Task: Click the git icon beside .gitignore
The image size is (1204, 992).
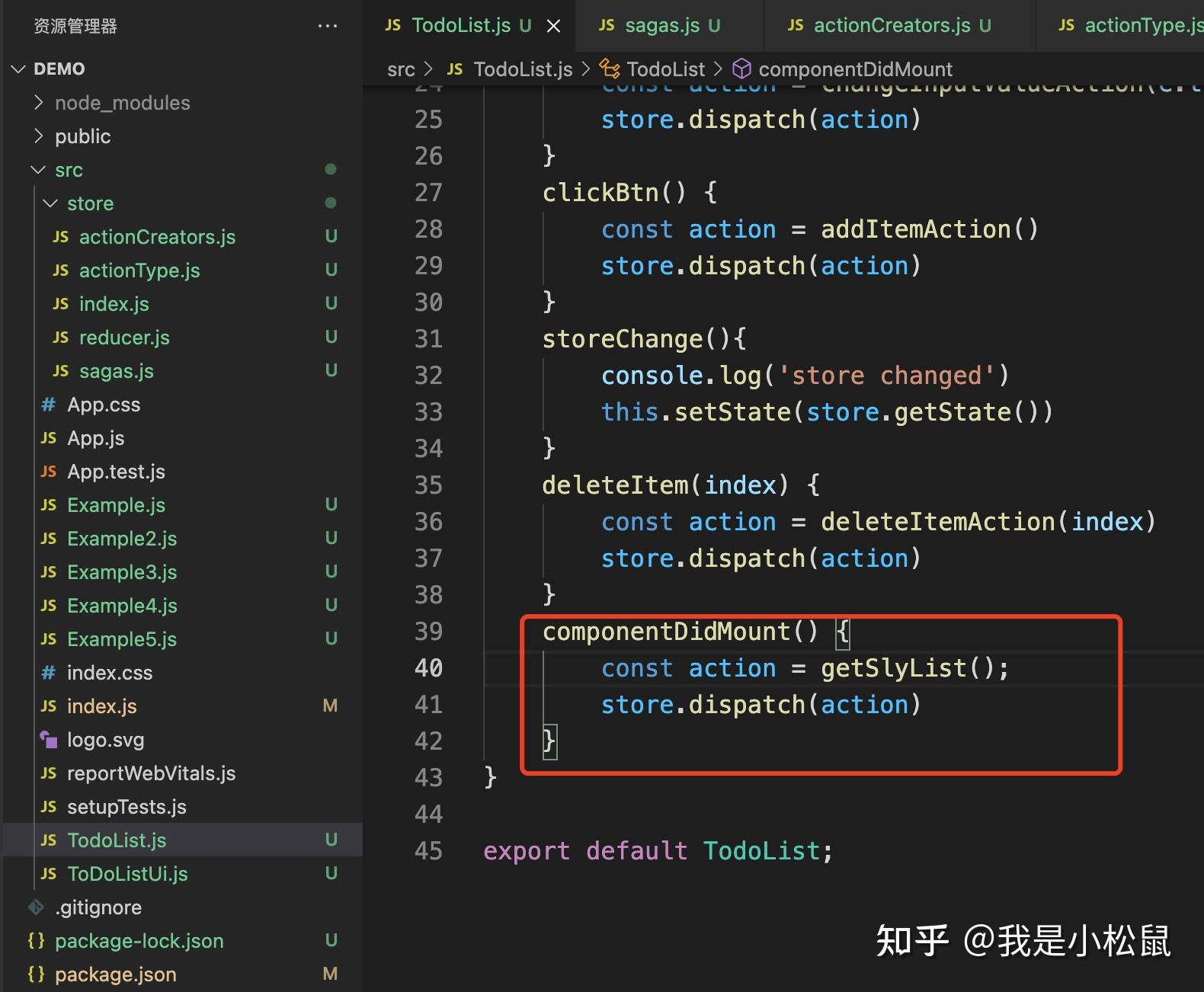Action: pyautogui.click(x=36, y=907)
